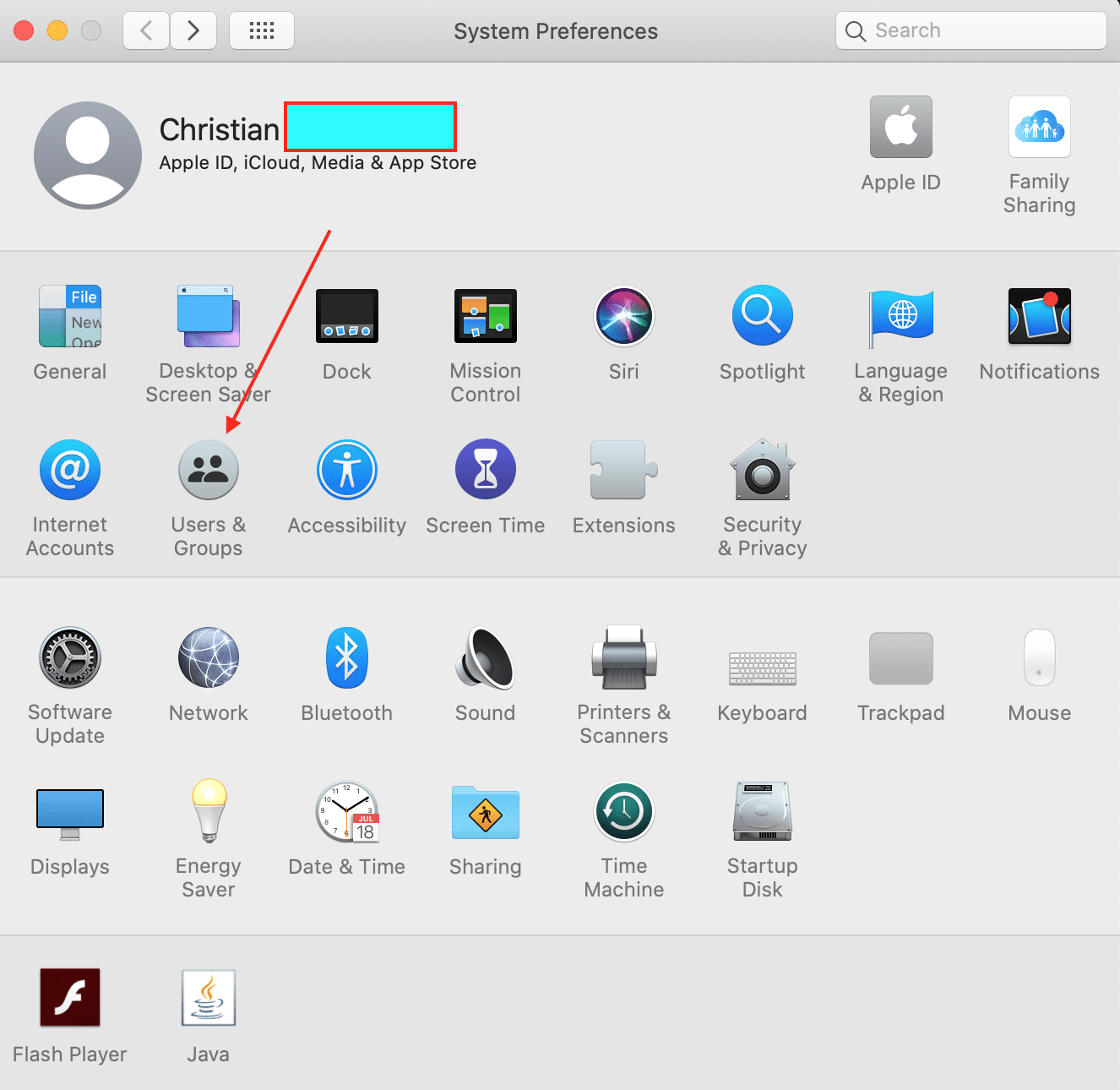Open Siri preferences

(623, 317)
